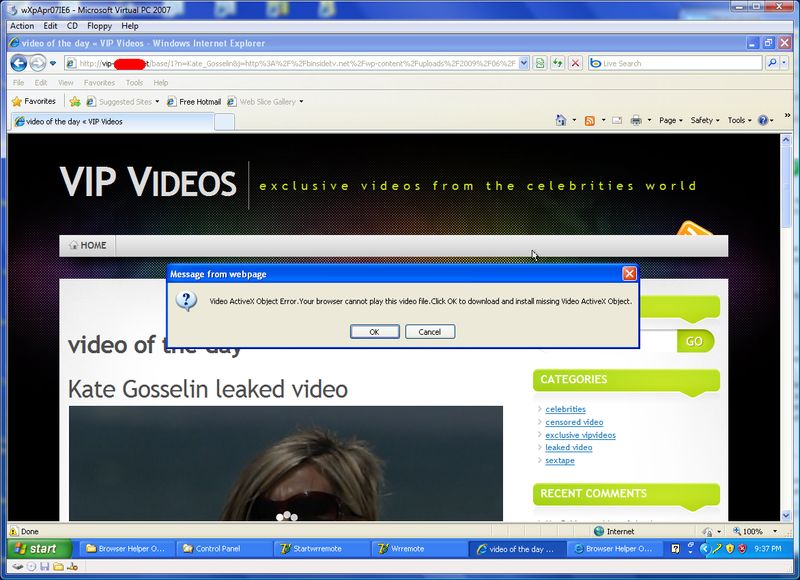Click the Internet security zone status
The image size is (800, 580).
614,532
